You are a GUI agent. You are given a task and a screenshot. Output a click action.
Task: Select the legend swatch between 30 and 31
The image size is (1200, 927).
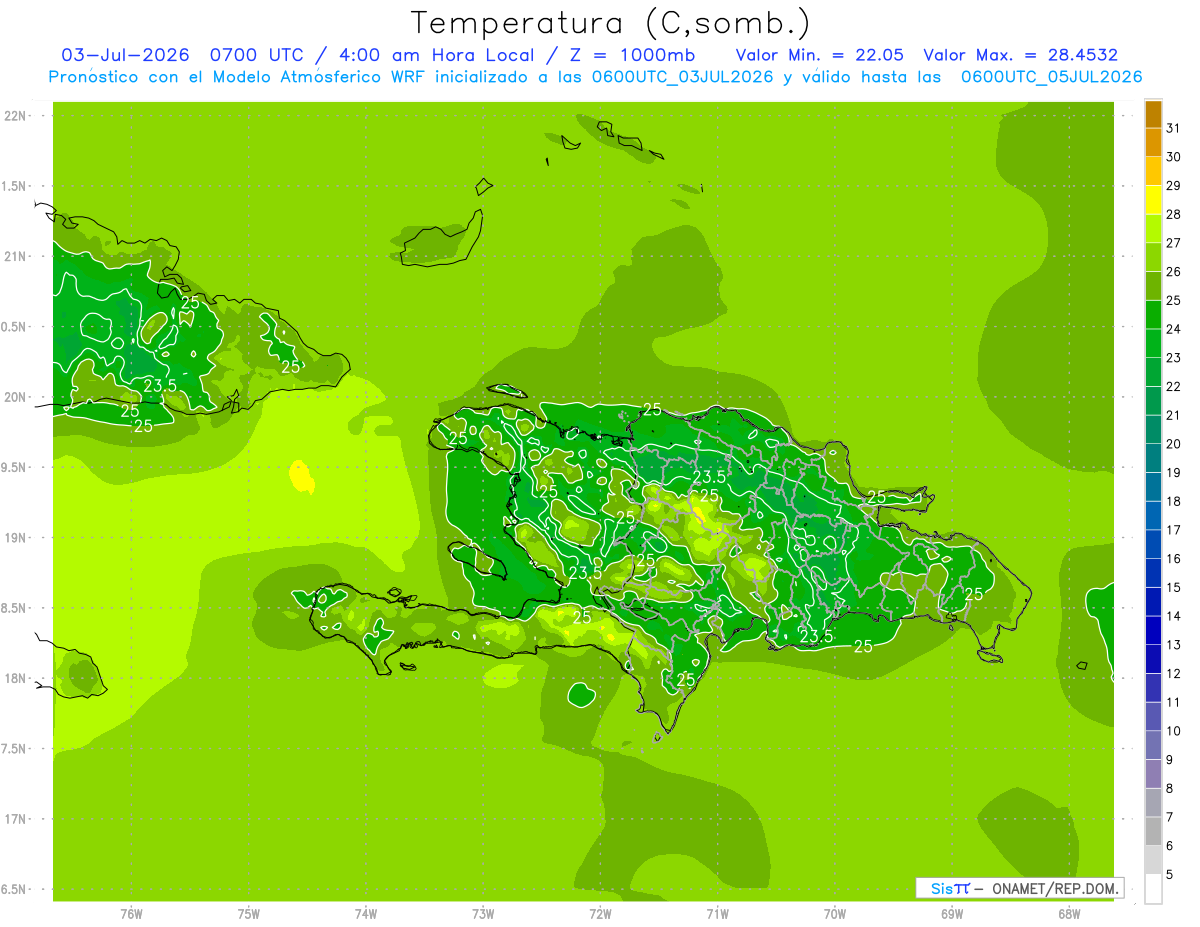[x=1153, y=142]
